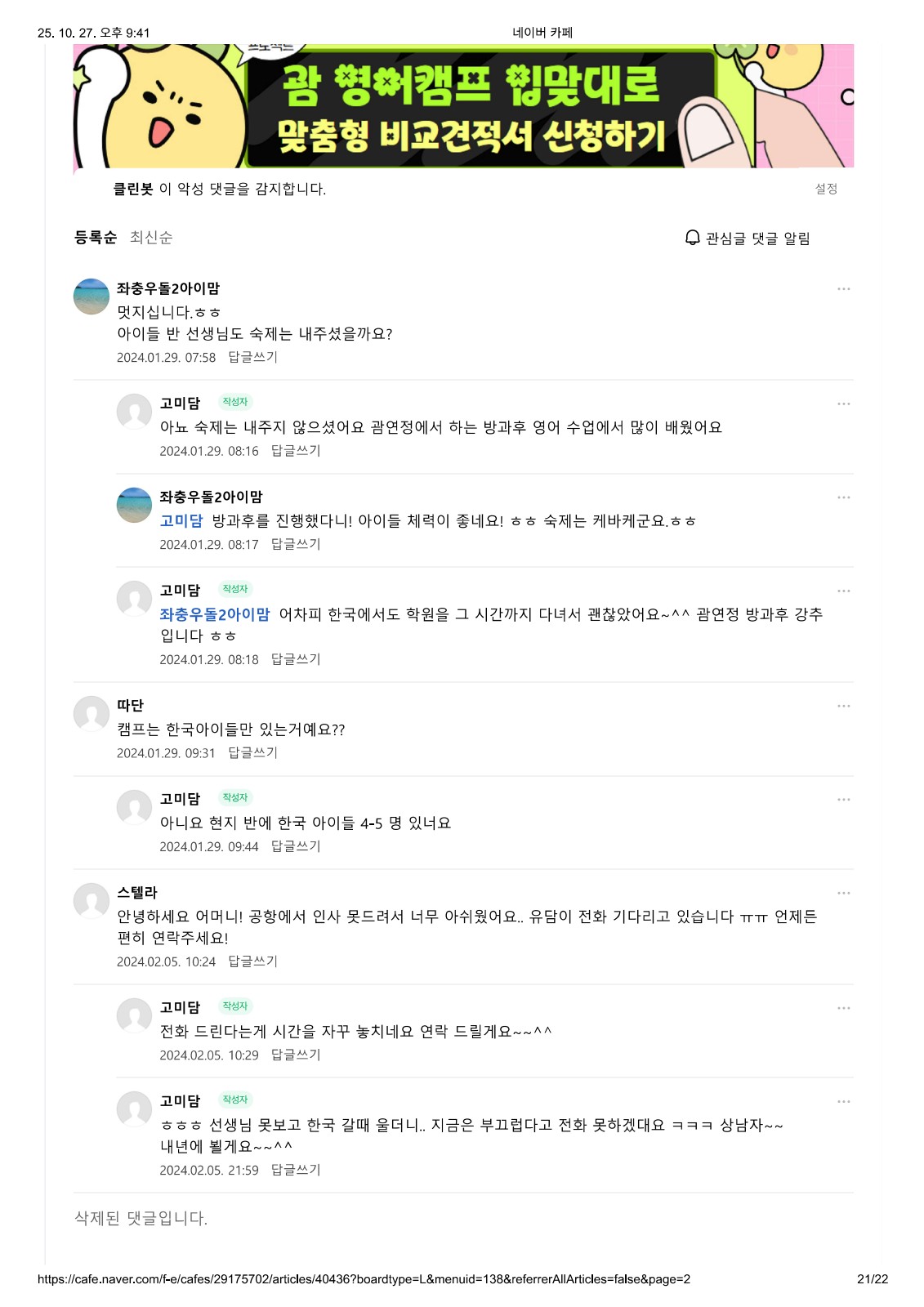Click 답글쓰기 under 스텔라's comment
The width and height of the screenshot is (924, 1307).
pyautogui.click(x=253, y=961)
